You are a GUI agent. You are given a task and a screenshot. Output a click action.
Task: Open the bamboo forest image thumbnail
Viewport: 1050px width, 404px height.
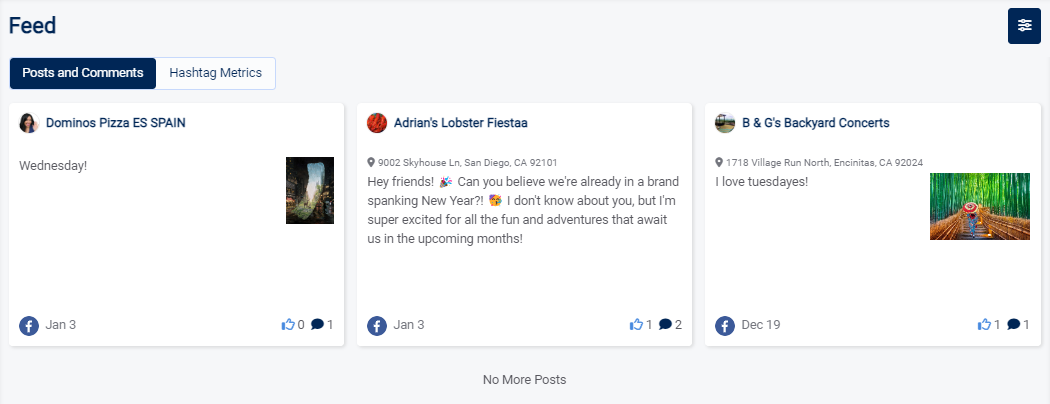coord(965,206)
